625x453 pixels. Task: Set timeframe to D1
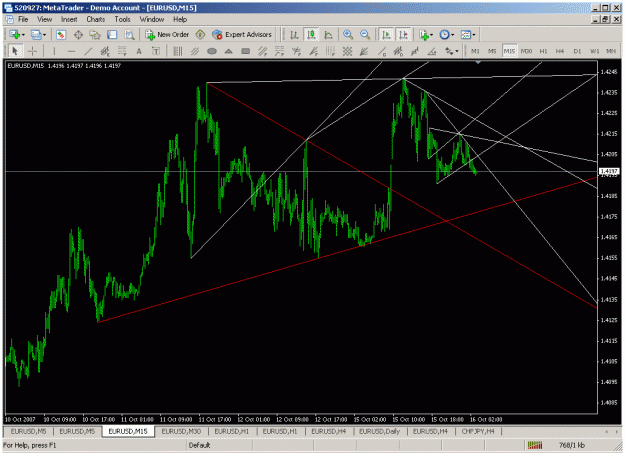[577, 51]
